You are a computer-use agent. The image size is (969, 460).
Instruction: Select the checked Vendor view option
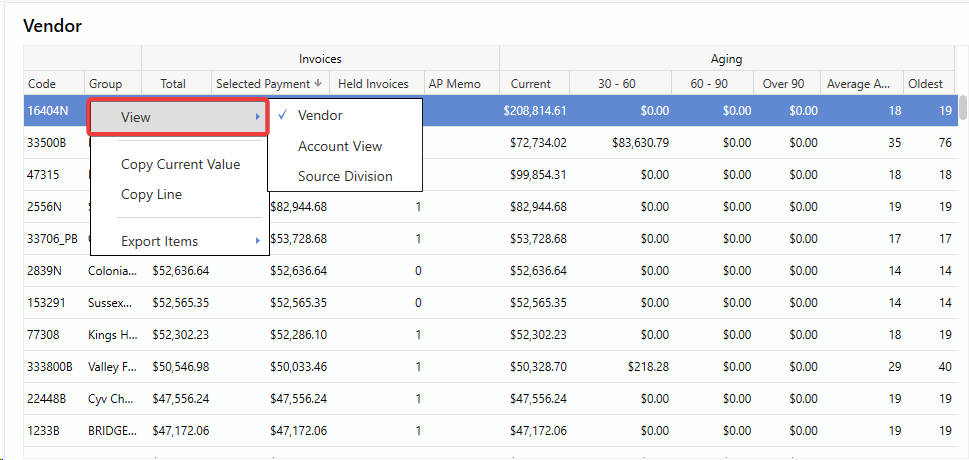click(320, 116)
